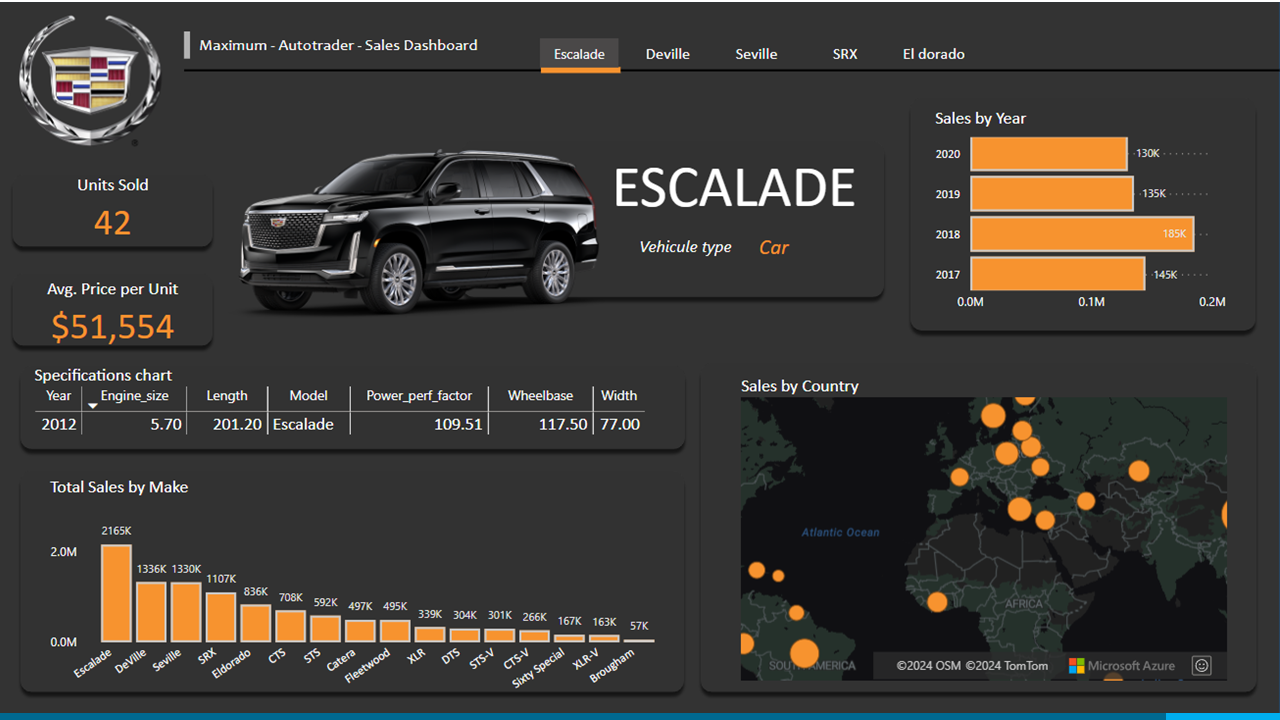Click the wheelbase cell 117.50
Viewport: 1280px width, 720px height.
tap(563, 424)
